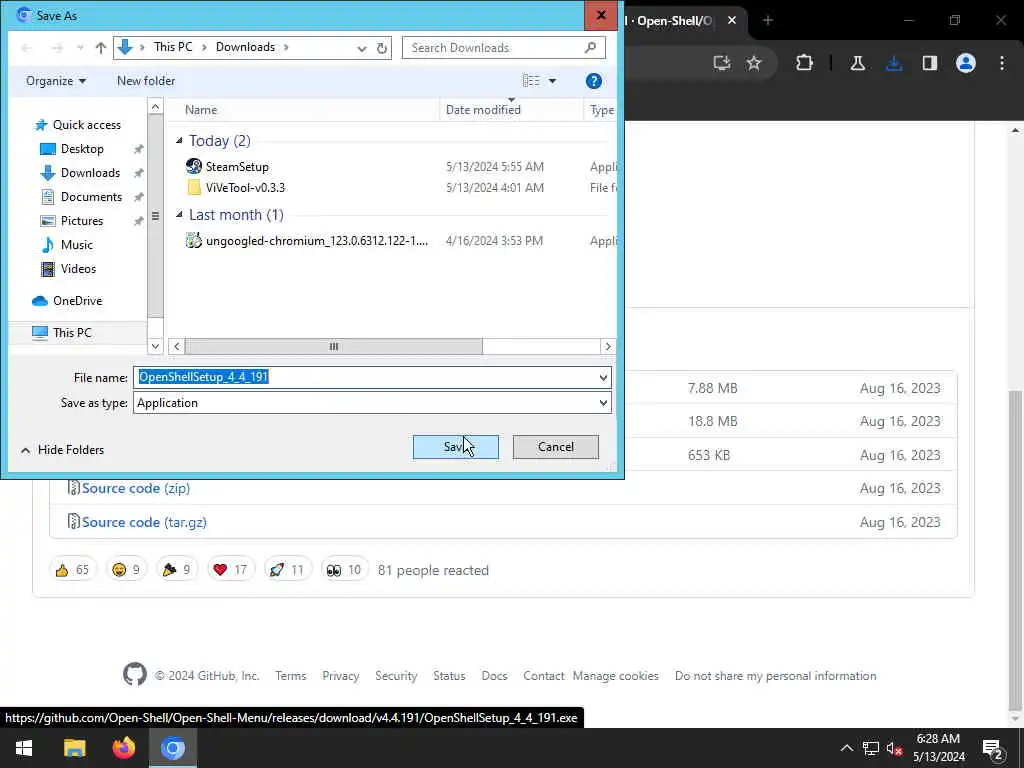1024x768 pixels.
Task: Click the Save button
Action: pos(455,447)
